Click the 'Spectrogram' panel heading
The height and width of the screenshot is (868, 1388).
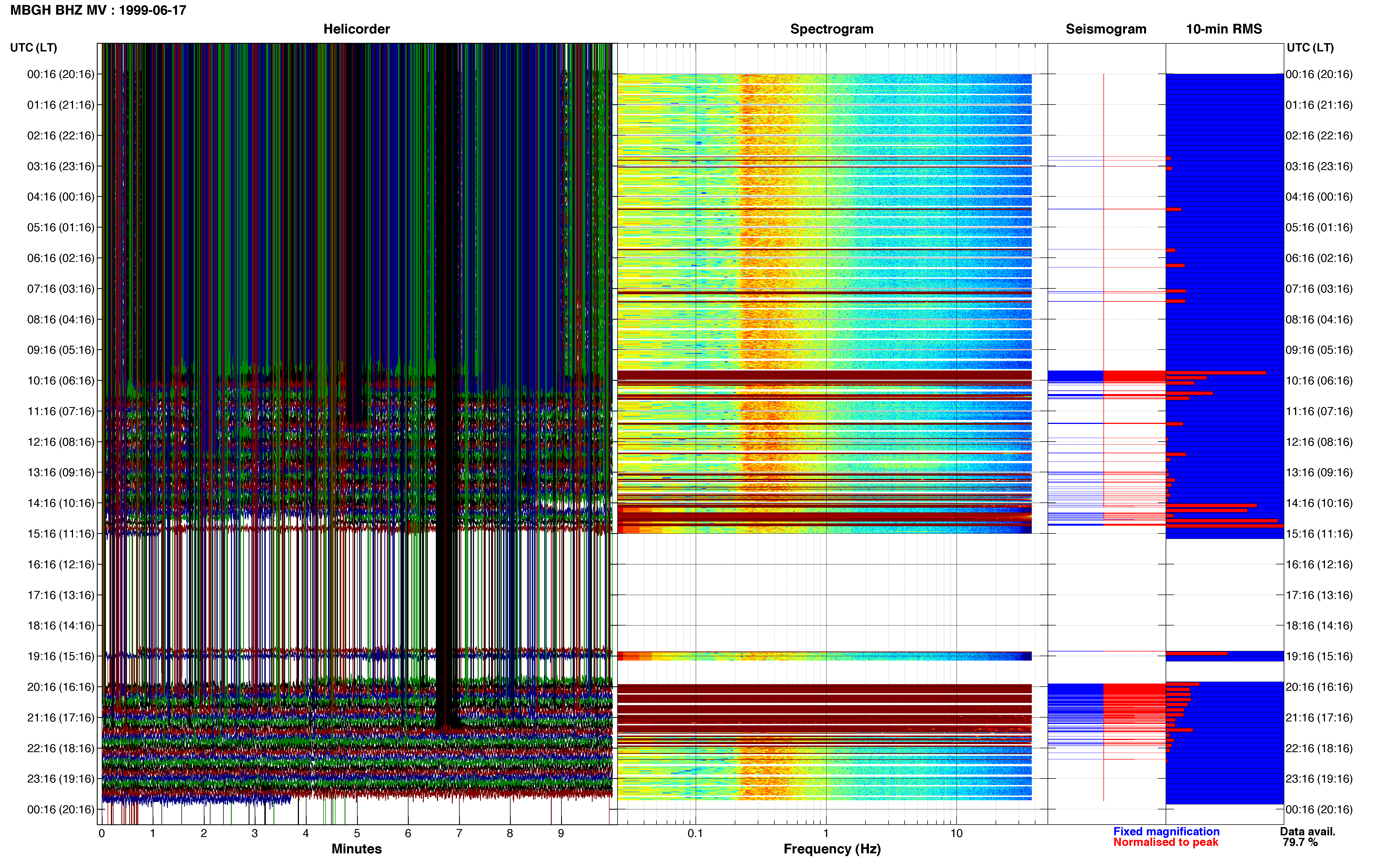[832, 29]
